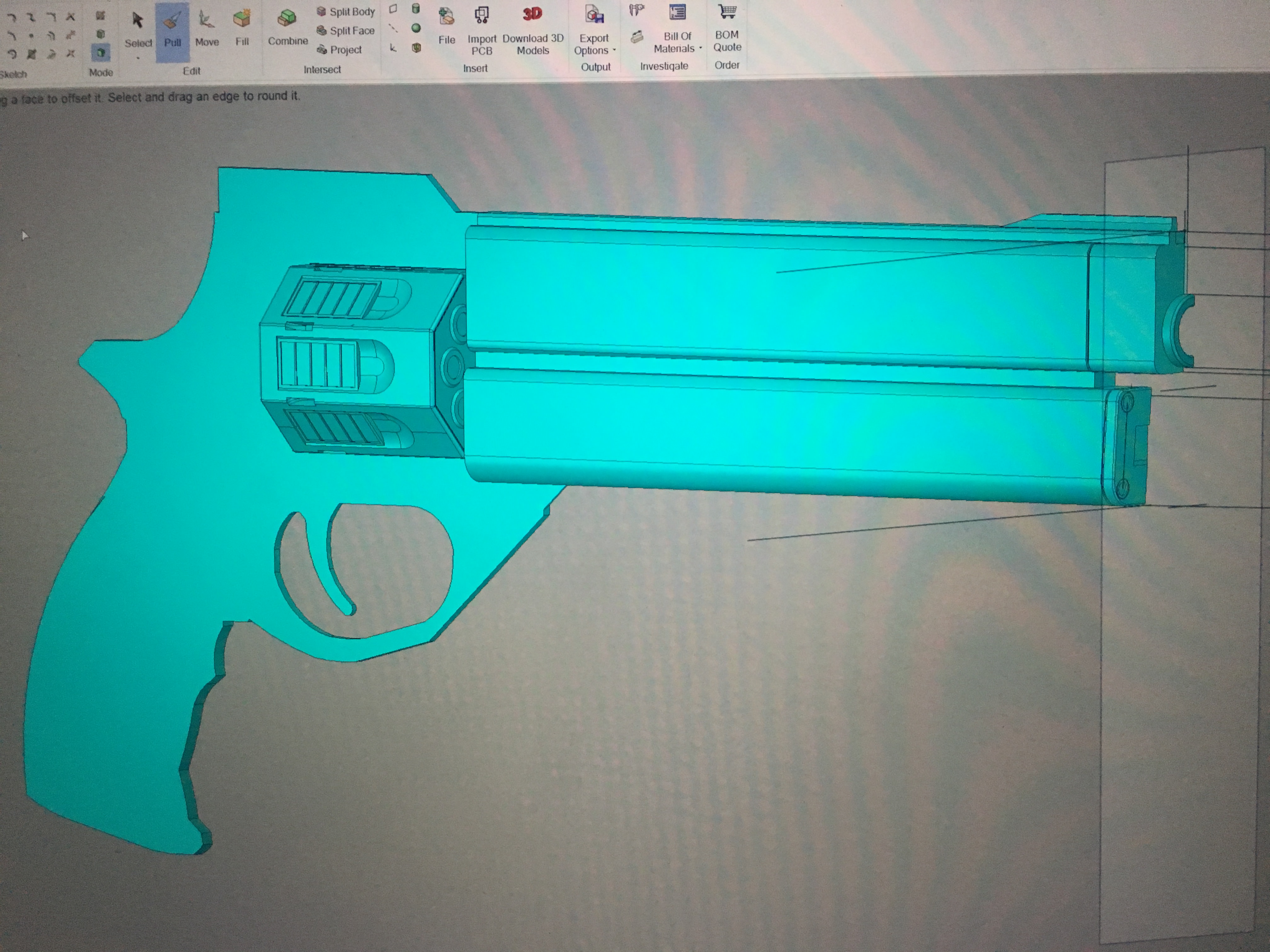
Task: Click Project in the Intersect group
Action: coord(339,50)
